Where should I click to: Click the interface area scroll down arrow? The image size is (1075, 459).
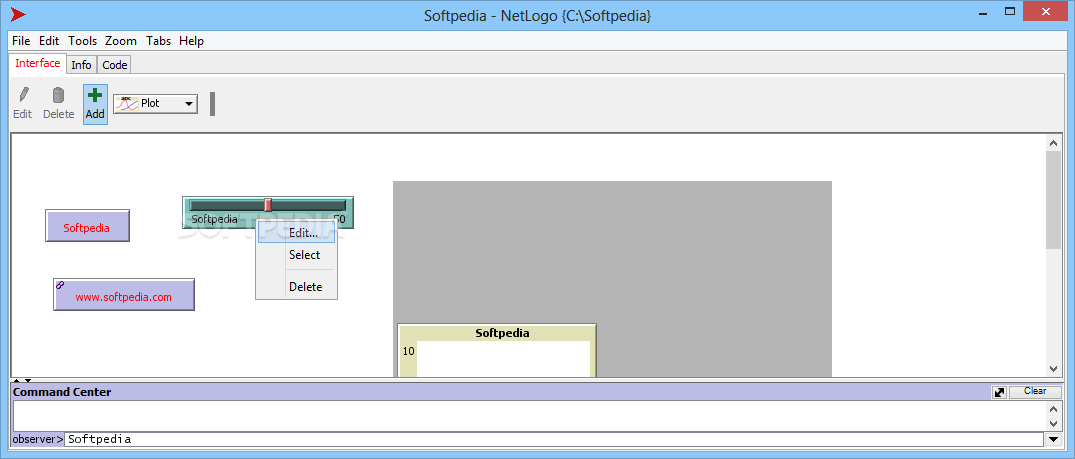coord(1053,368)
